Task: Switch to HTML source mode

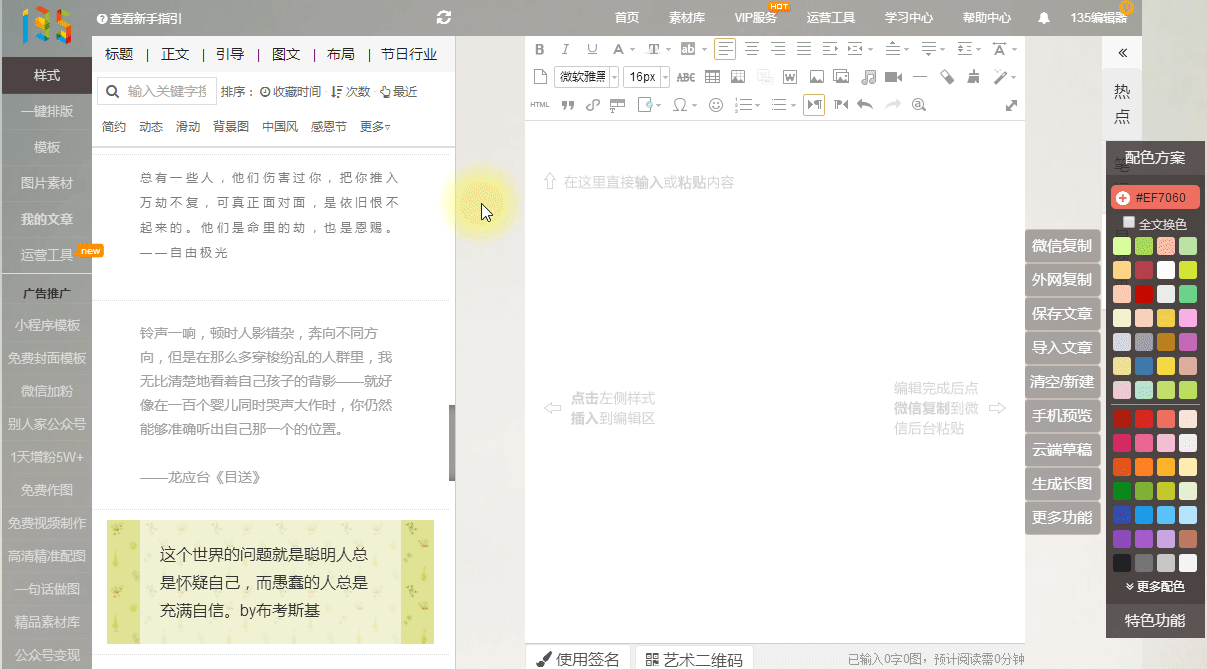Action: (x=540, y=105)
